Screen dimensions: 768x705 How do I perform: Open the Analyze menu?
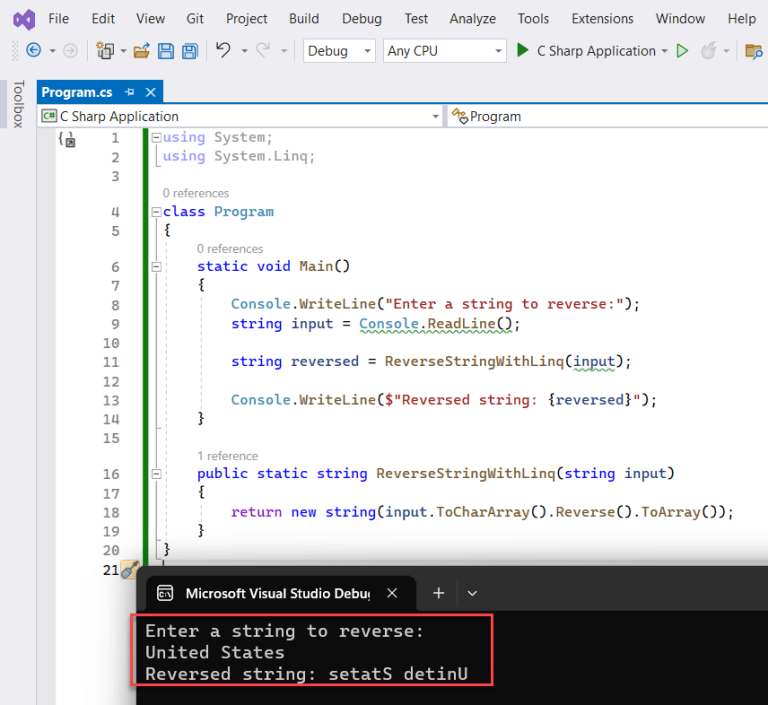tap(473, 19)
